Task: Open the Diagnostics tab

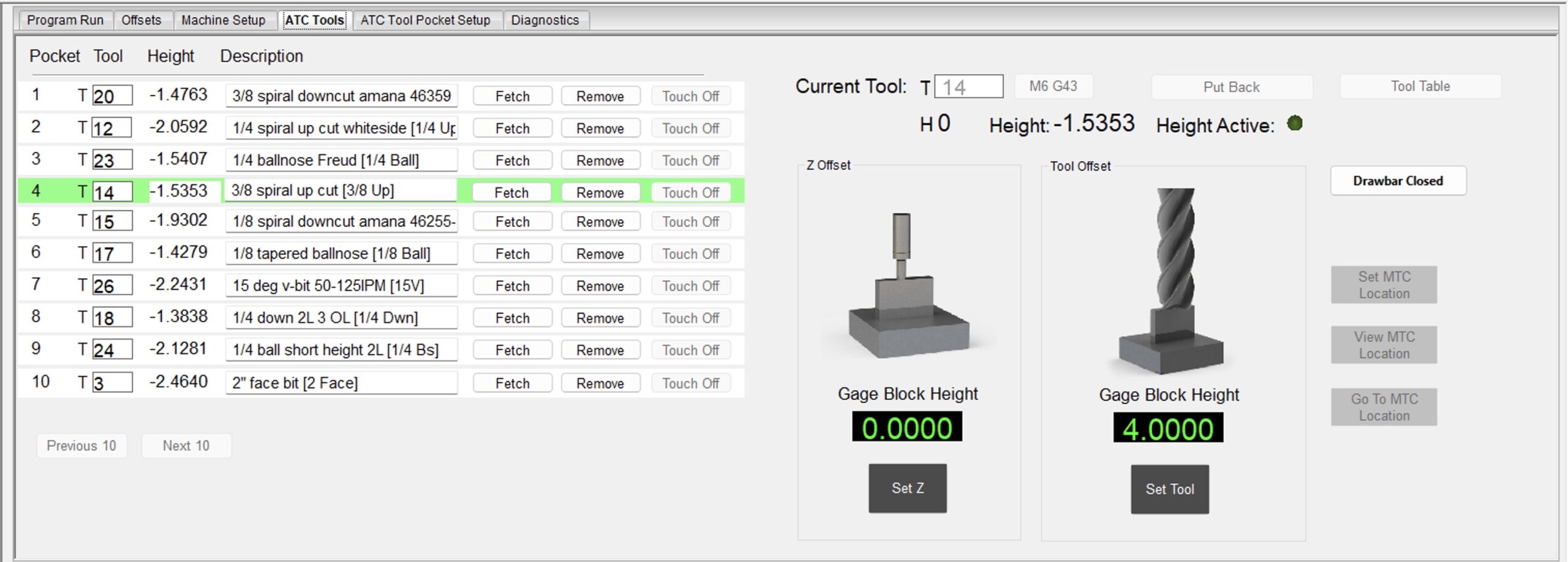Action: click(545, 20)
